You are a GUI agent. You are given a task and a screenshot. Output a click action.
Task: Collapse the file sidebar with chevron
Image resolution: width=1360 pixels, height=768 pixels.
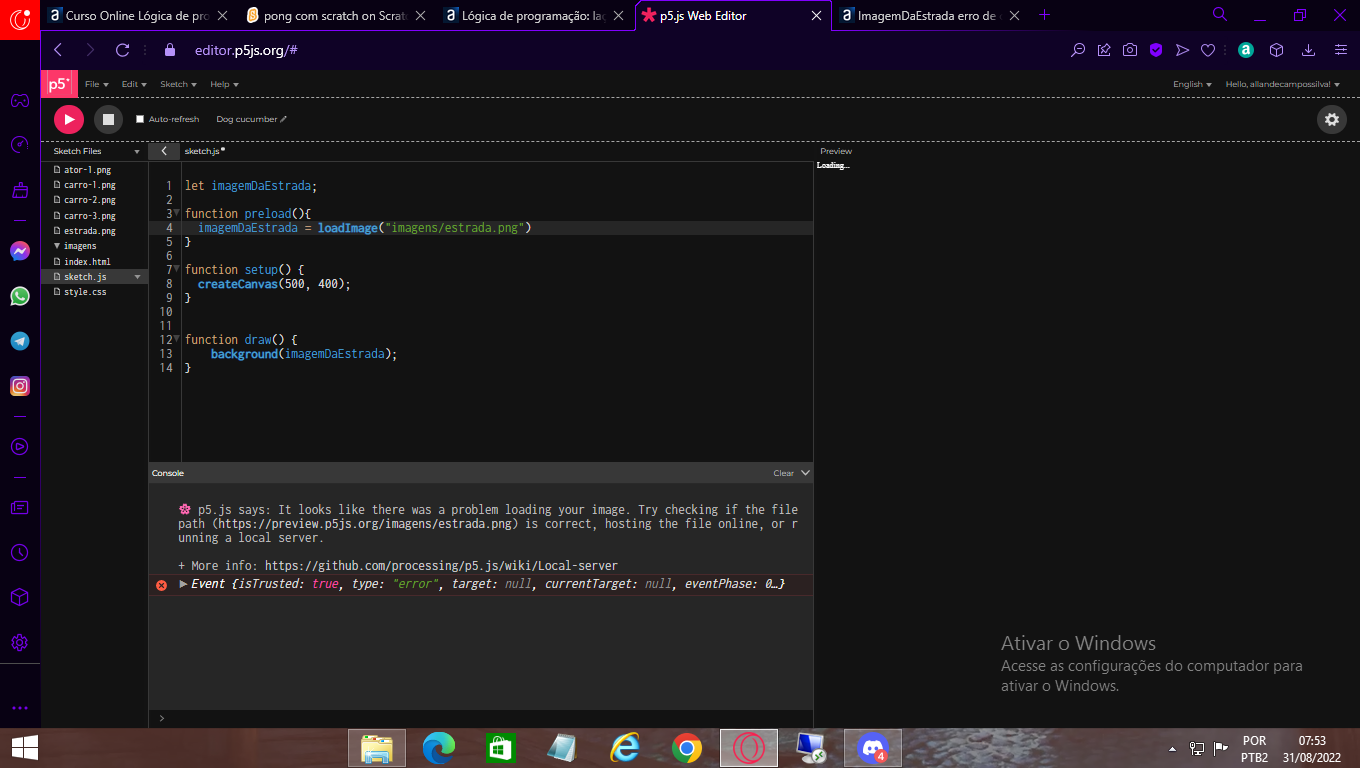pyautogui.click(x=164, y=151)
